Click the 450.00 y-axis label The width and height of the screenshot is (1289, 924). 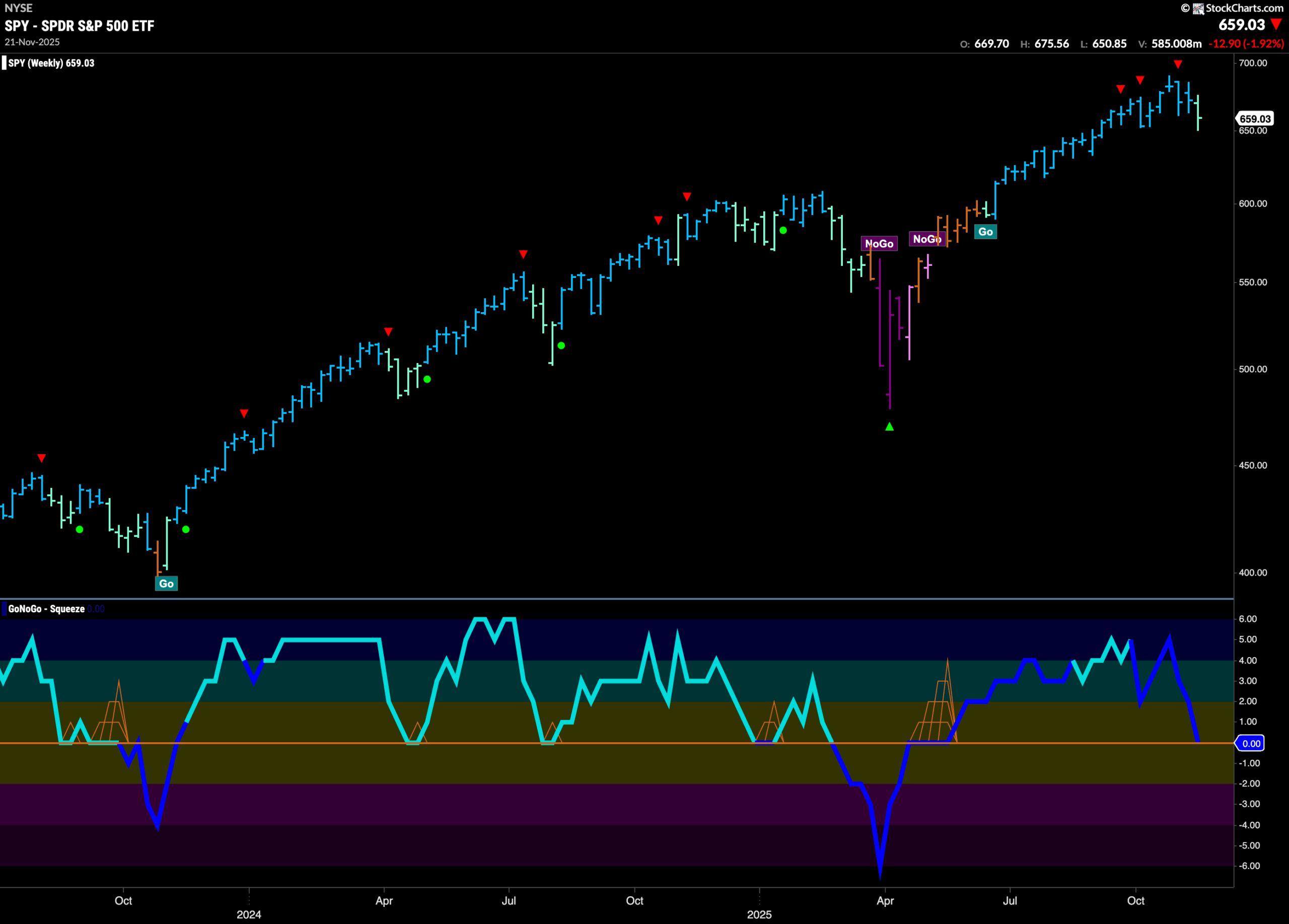(x=1253, y=465)
